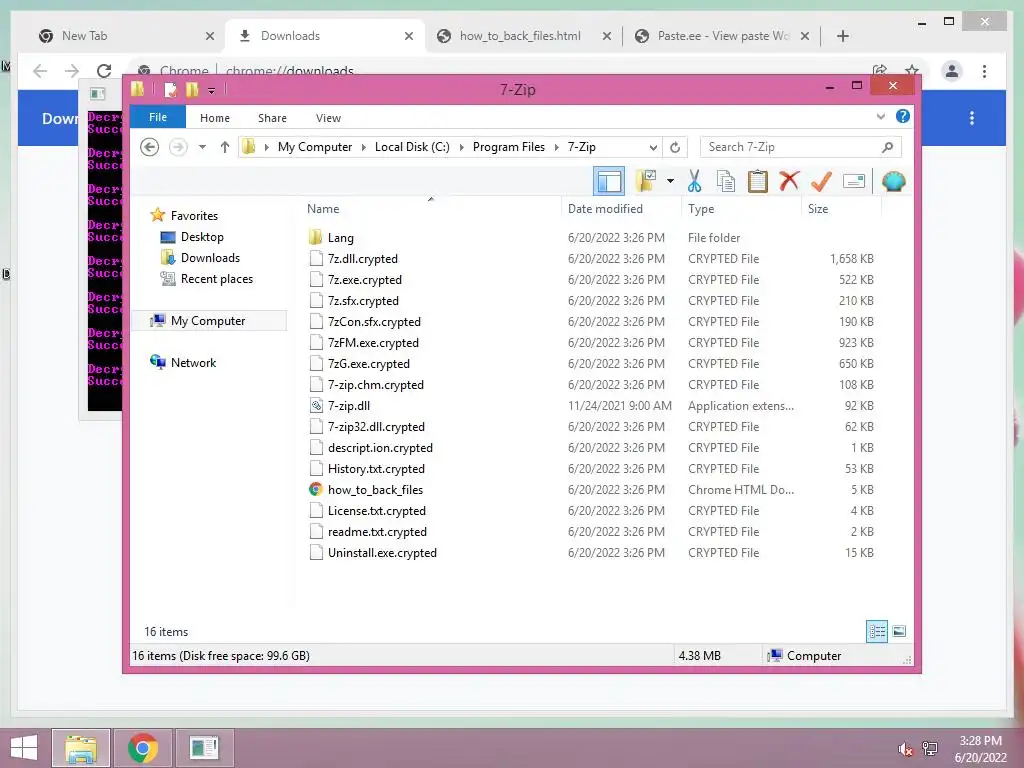Viewport: 1024px width, 768px height.
Task: Open Customize Quick Access Toolbar dropdown
Action: [x=212, y=91]
